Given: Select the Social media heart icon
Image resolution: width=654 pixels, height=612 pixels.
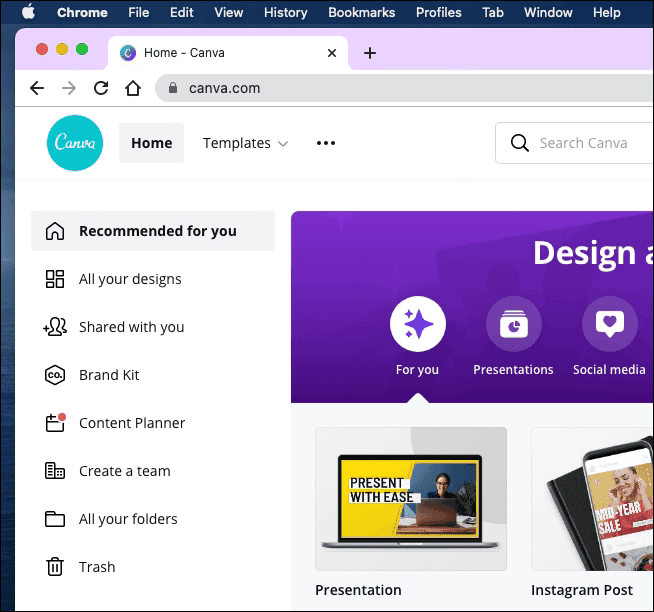Looking at the screenshot, I should (x=610, y=324).
